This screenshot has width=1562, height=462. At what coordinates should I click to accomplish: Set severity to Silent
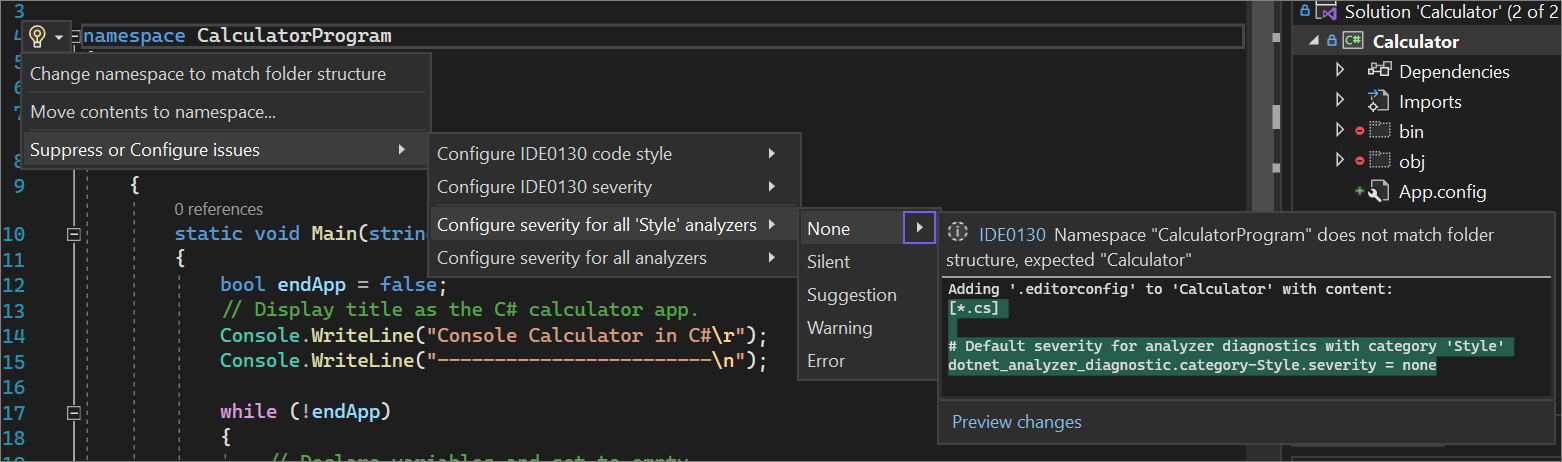(x=828, y=262)
